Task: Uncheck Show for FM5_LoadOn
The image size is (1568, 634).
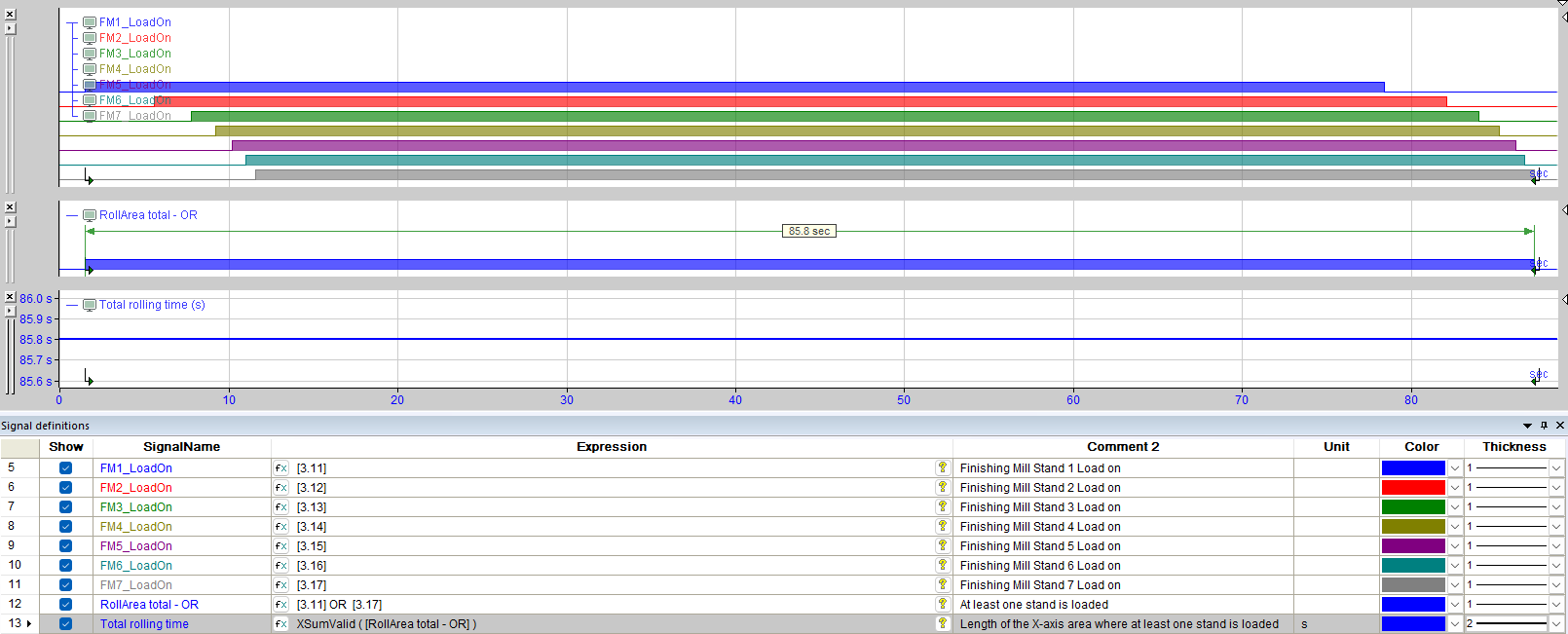Action: [65, 546]
